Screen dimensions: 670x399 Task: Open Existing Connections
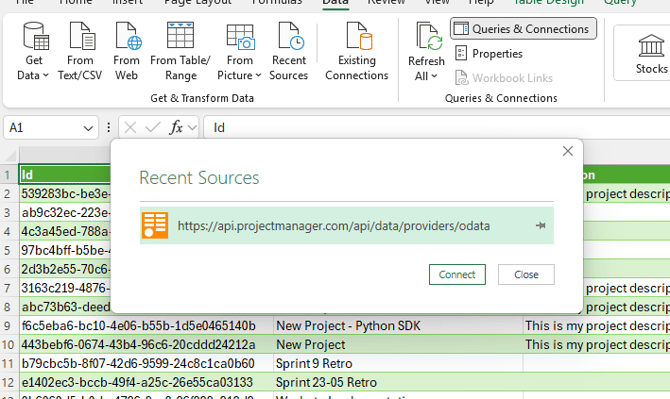pyautogui.click(x=357, y=51)
